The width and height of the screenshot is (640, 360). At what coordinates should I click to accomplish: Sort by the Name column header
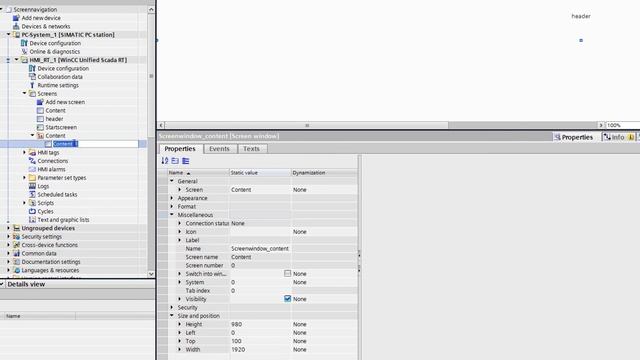coord(198,173)
